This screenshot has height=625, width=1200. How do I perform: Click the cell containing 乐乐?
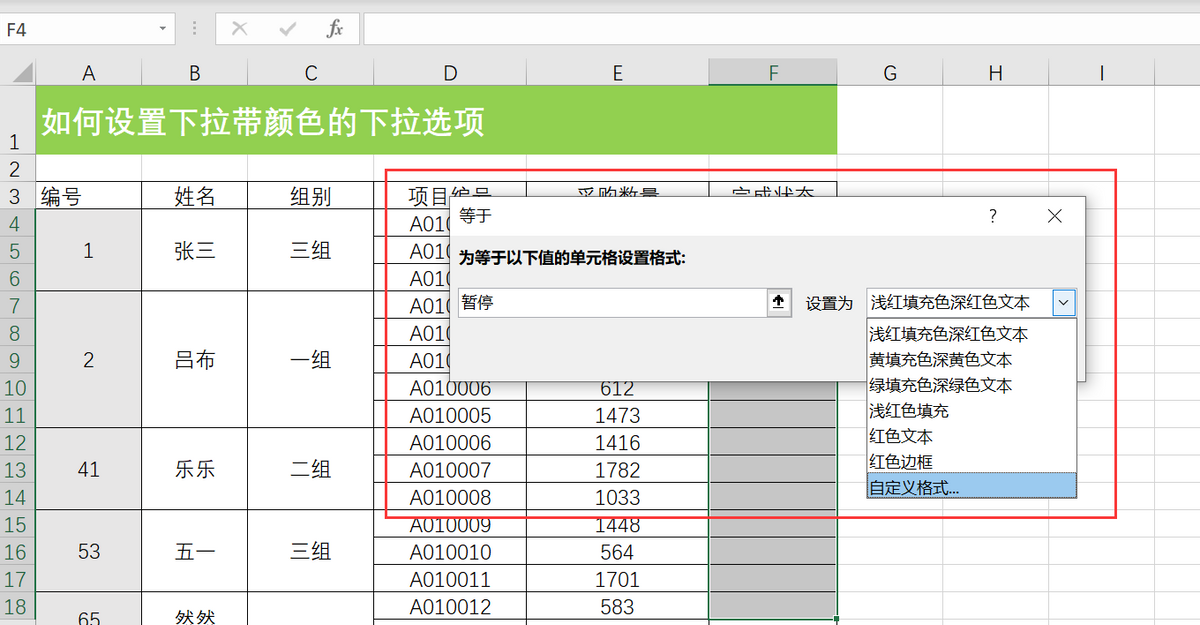tap(195, 469)
